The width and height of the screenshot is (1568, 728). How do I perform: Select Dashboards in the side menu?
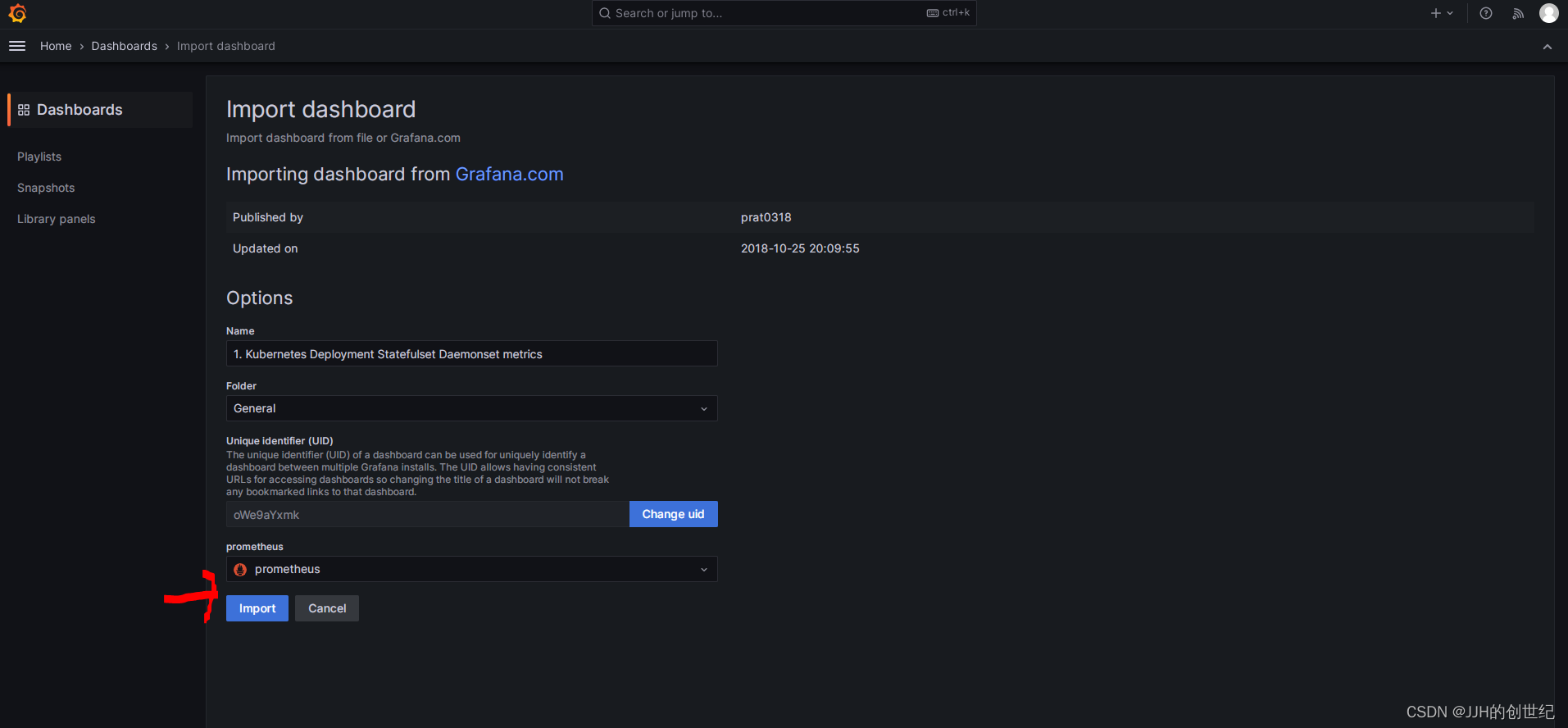pos(100,110)
